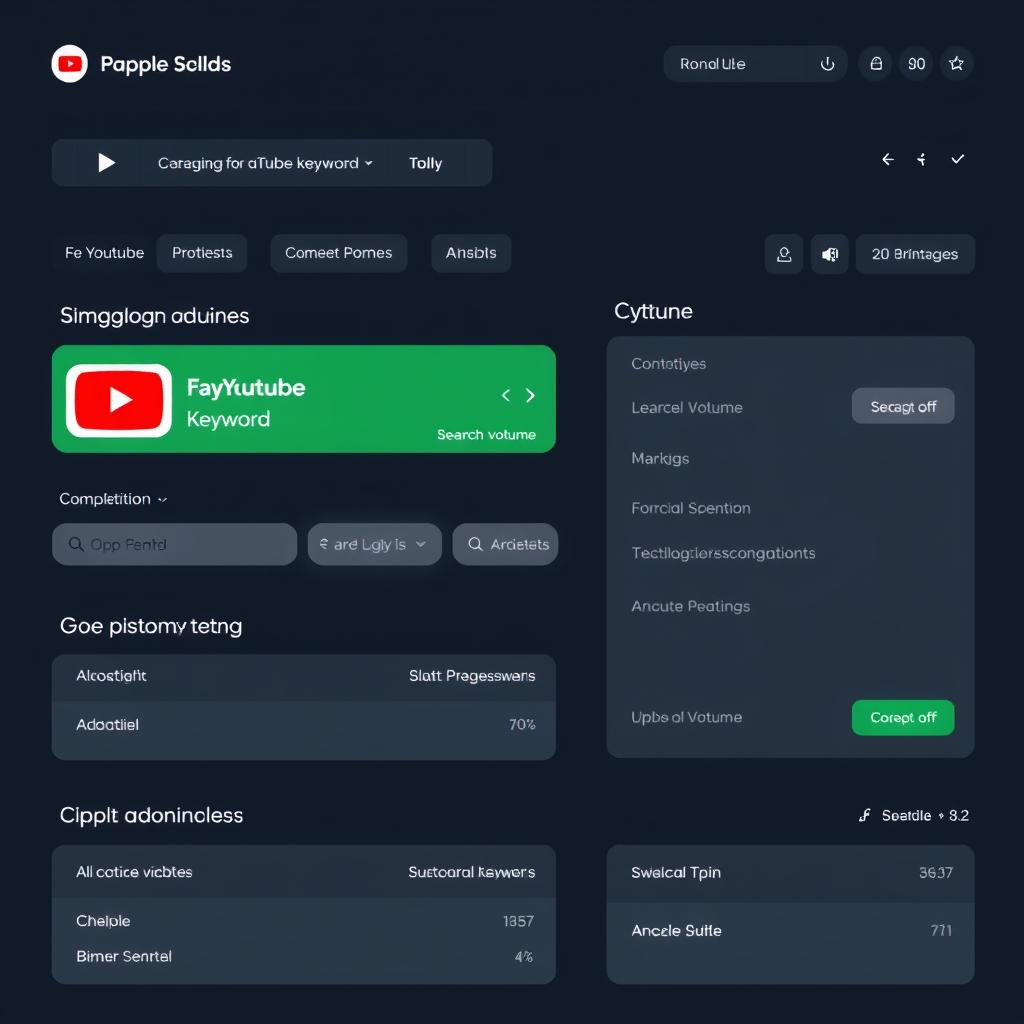Open the Caraging for aTube keyword dropdown
The width and height of the screenshot is (1024, 1024).
click(265, 162)
